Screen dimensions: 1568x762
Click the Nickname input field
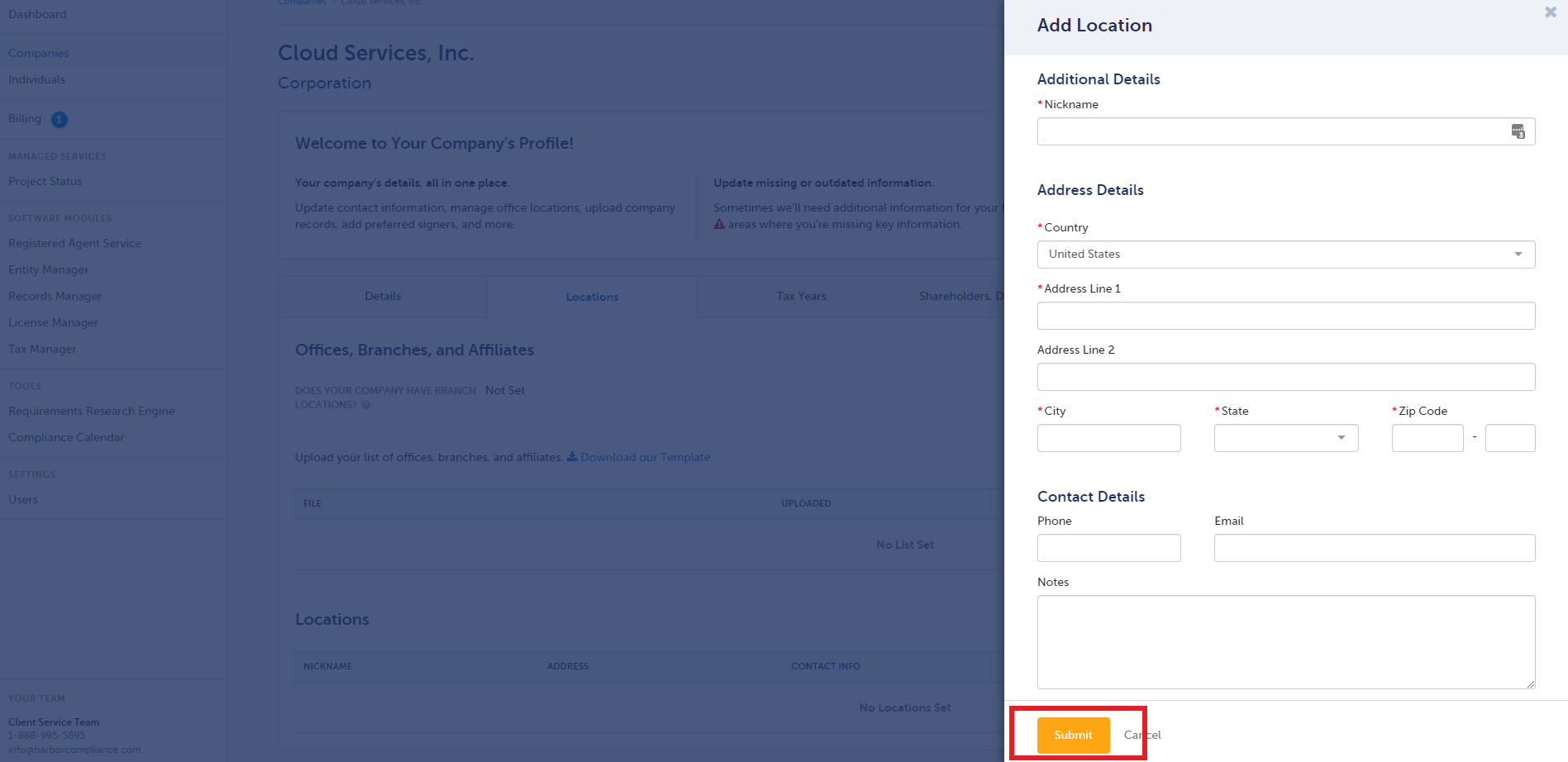pyautogui.click(x=1286, y=131)
